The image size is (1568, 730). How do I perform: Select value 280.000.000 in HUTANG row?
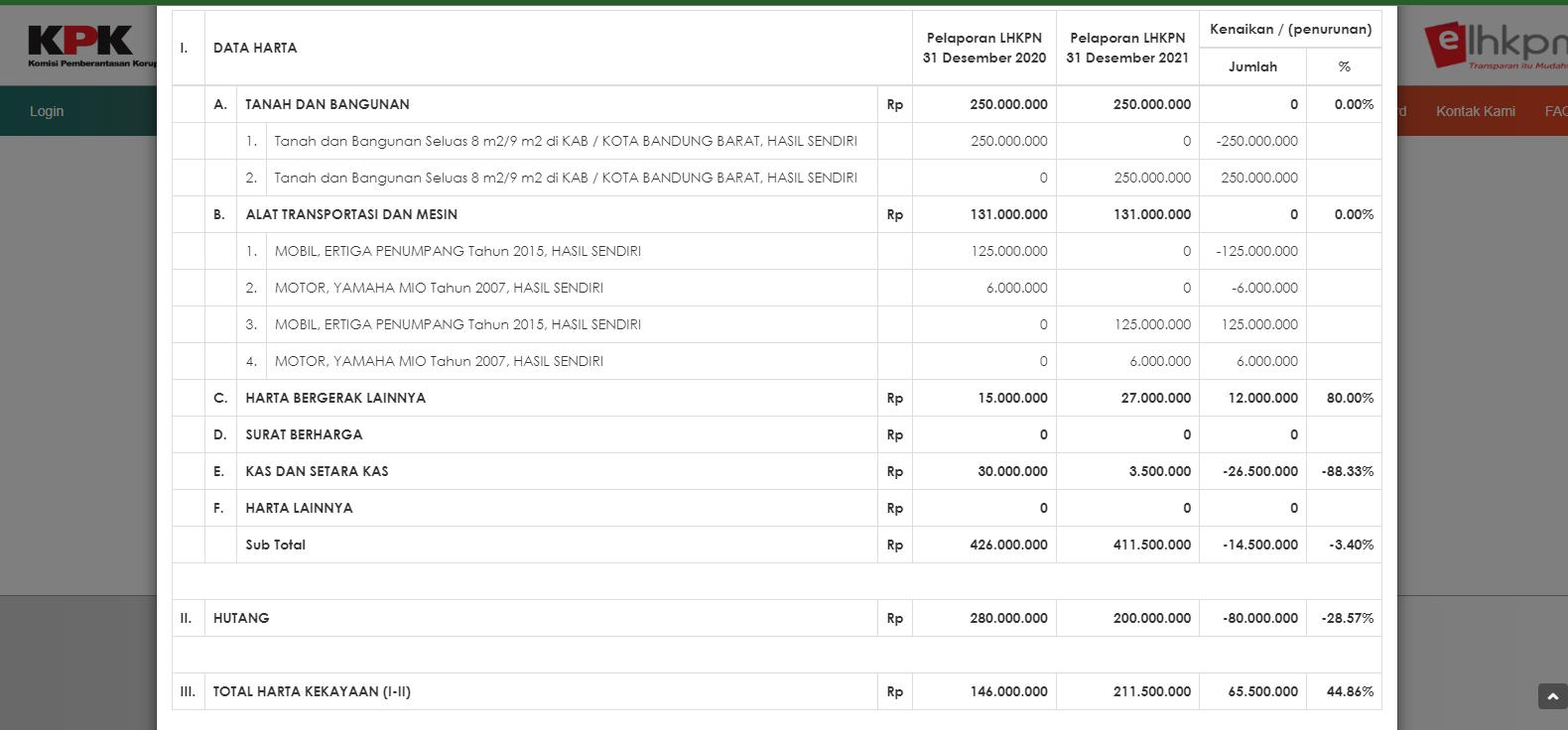click(x=1008, y=618)
